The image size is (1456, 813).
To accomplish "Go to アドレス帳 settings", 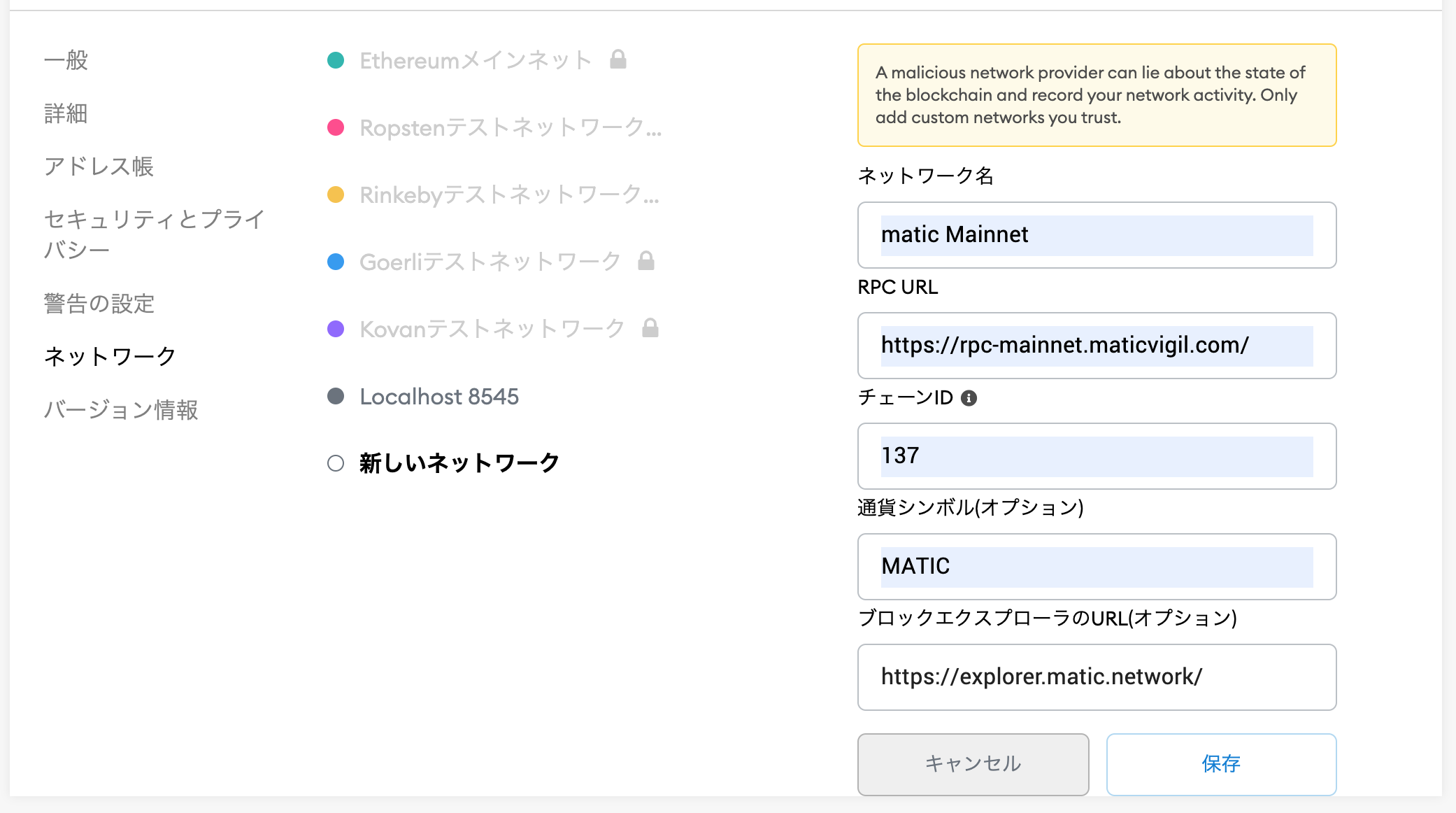I will coord(99,167).
